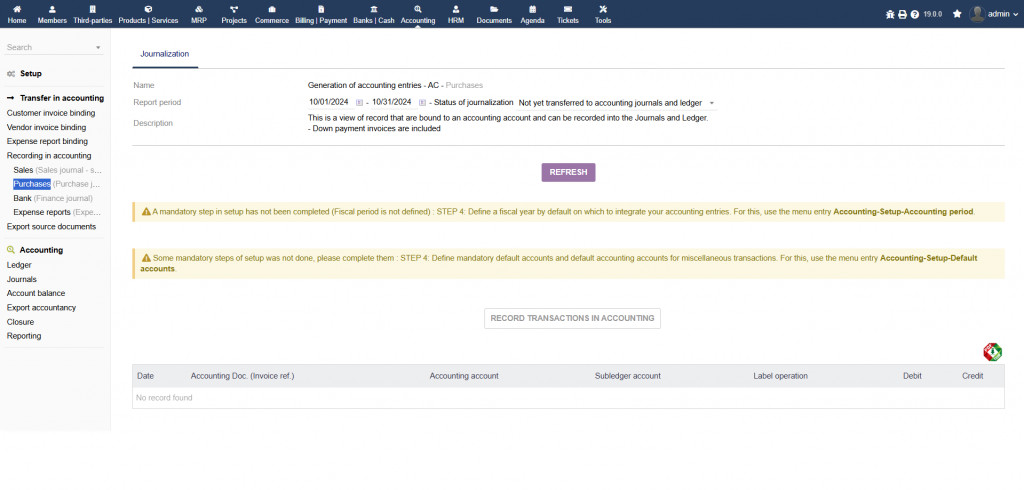The width and height of the screenshot is (1024, 490).
Task: Click the Transfer in accounting heading
Action: coord(61,98)
